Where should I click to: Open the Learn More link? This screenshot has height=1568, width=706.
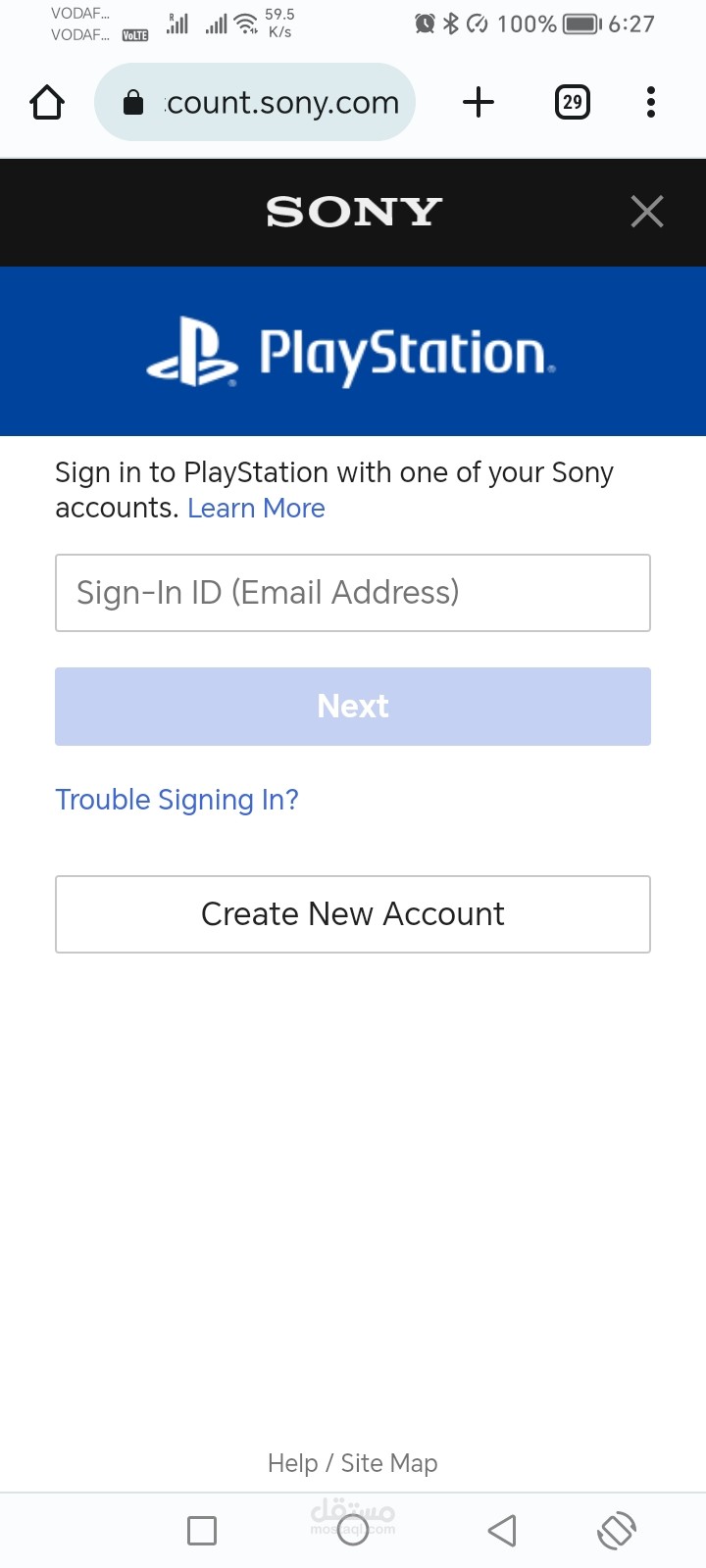(x=256, y=509)
